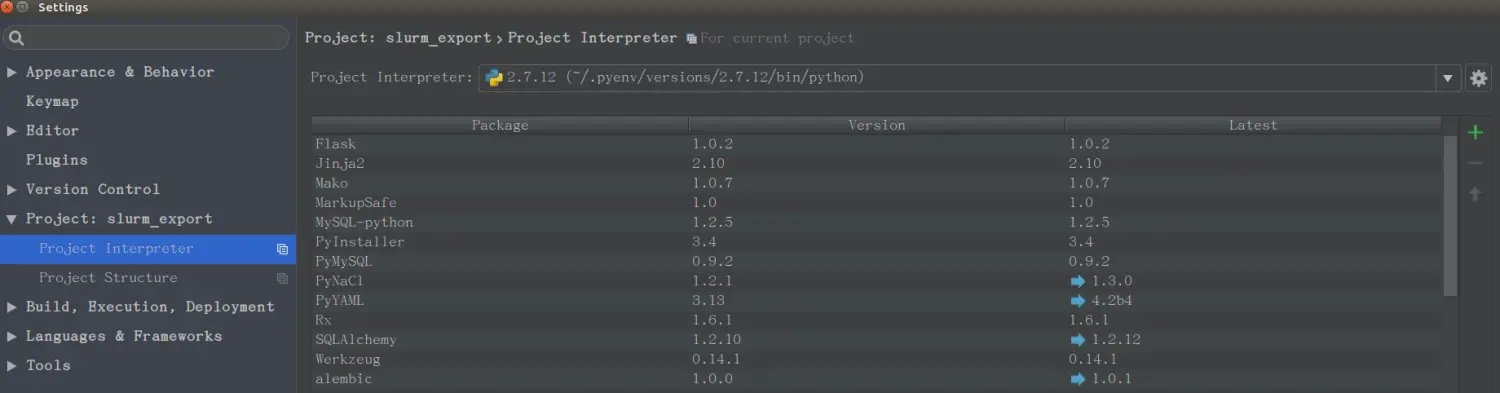Image resolution: width=1500 pixels, height=393 pixels.
Task: Click latest version 1.2.12 of SQLAlchemy
Action: 1115,340
